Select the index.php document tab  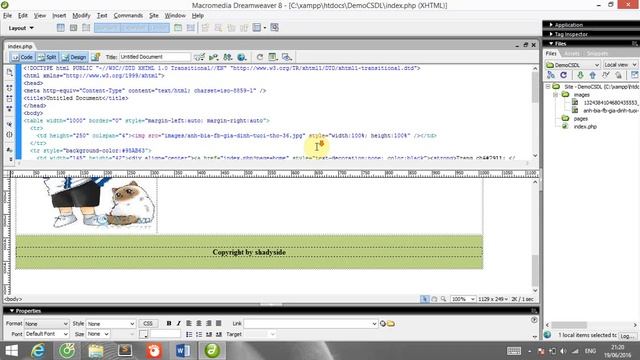(20, 46)
